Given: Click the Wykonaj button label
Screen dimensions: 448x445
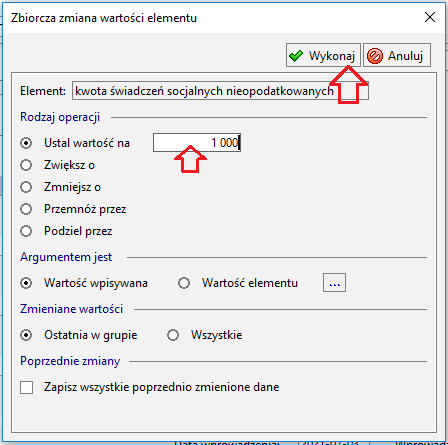Looking at the screenshot, I should 331,56.
